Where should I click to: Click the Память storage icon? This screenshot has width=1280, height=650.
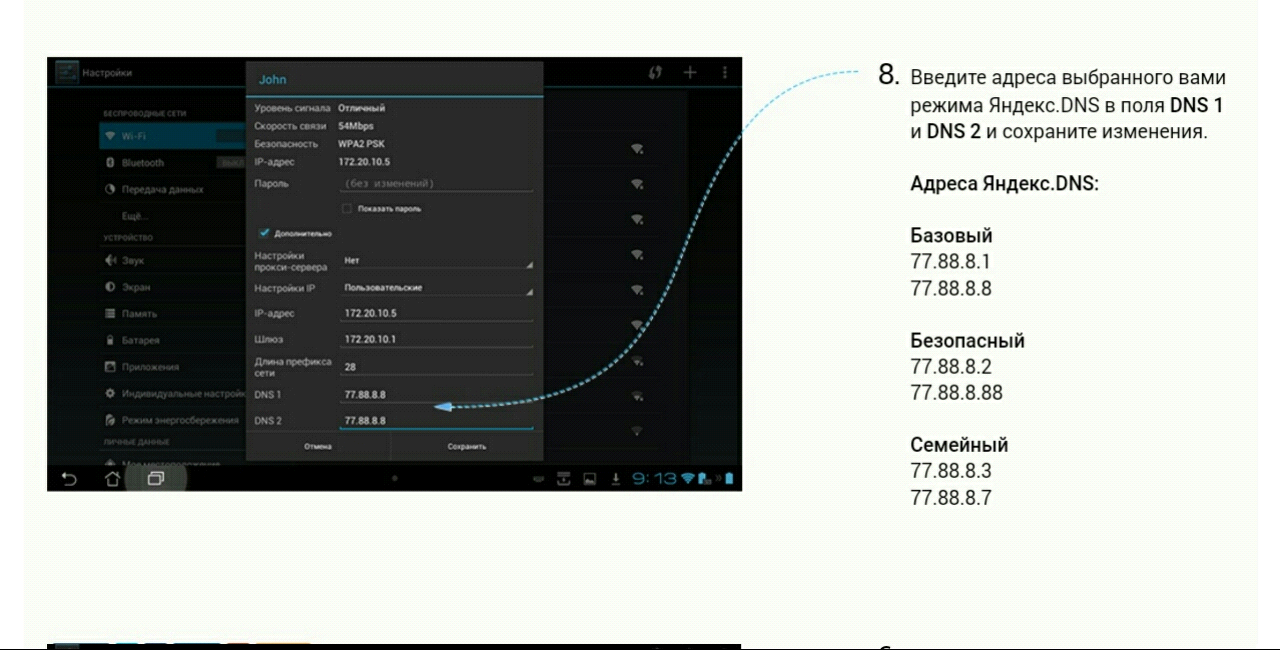point(111,314)
